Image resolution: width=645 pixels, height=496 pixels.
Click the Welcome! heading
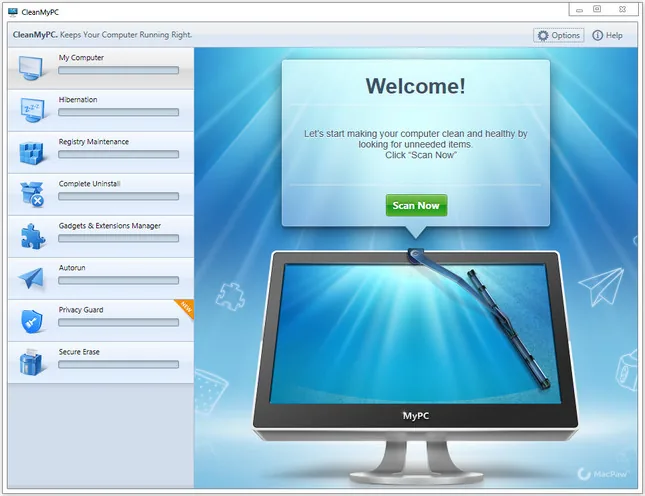point(416,86)
